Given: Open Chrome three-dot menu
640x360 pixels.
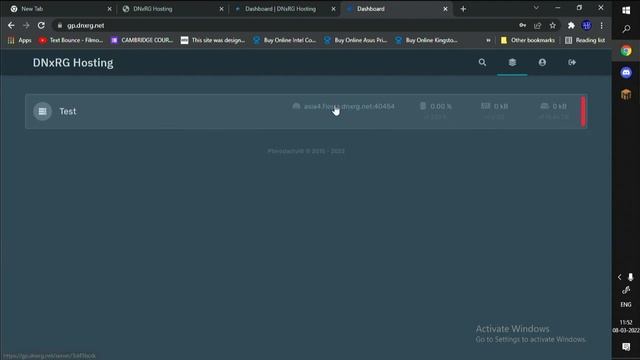Looking at the screenshot, I should click(x=601, y=25).
